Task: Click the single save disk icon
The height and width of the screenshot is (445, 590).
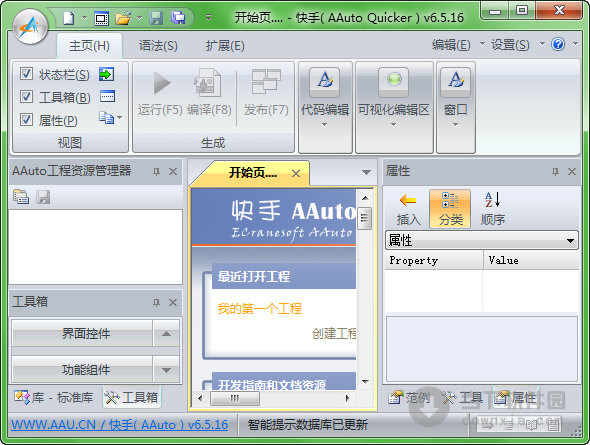Action: coord(156,18)
